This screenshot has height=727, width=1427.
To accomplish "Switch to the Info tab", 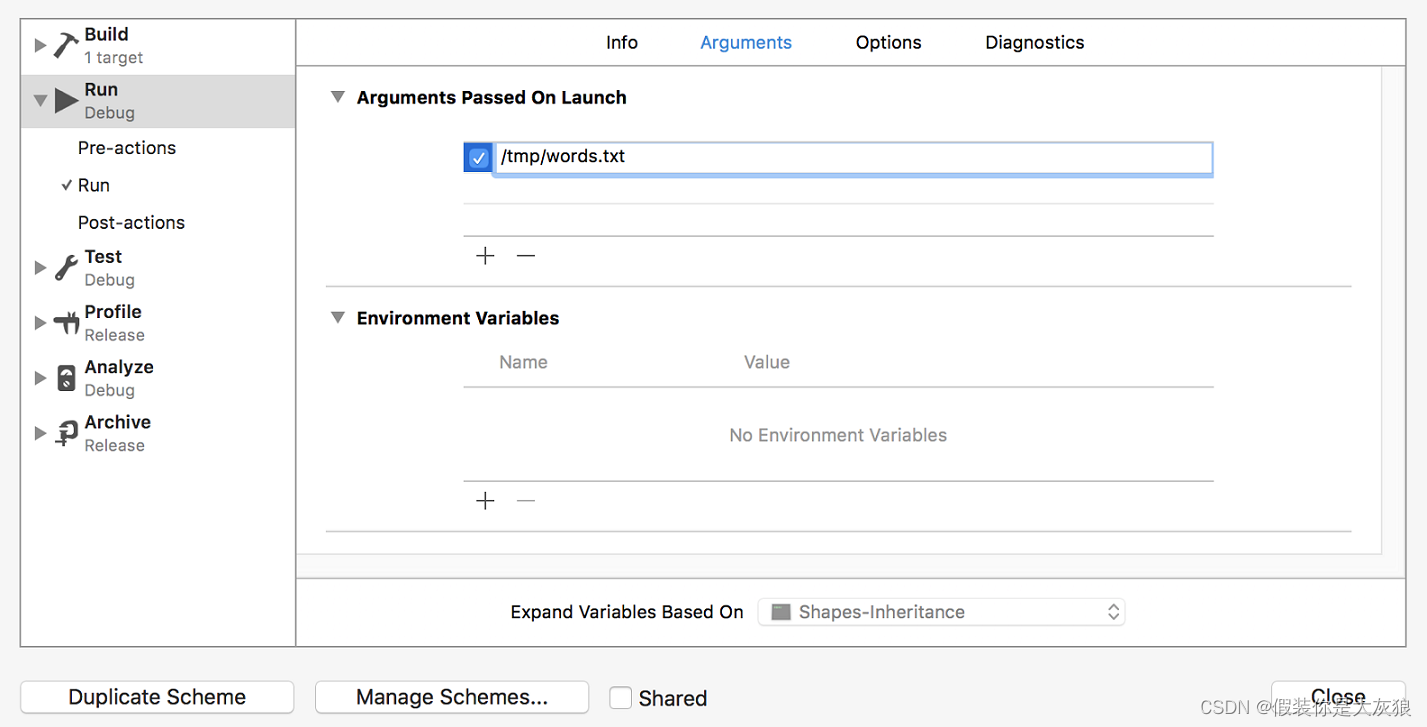I will pyautogui.click(x=622, y=42).
